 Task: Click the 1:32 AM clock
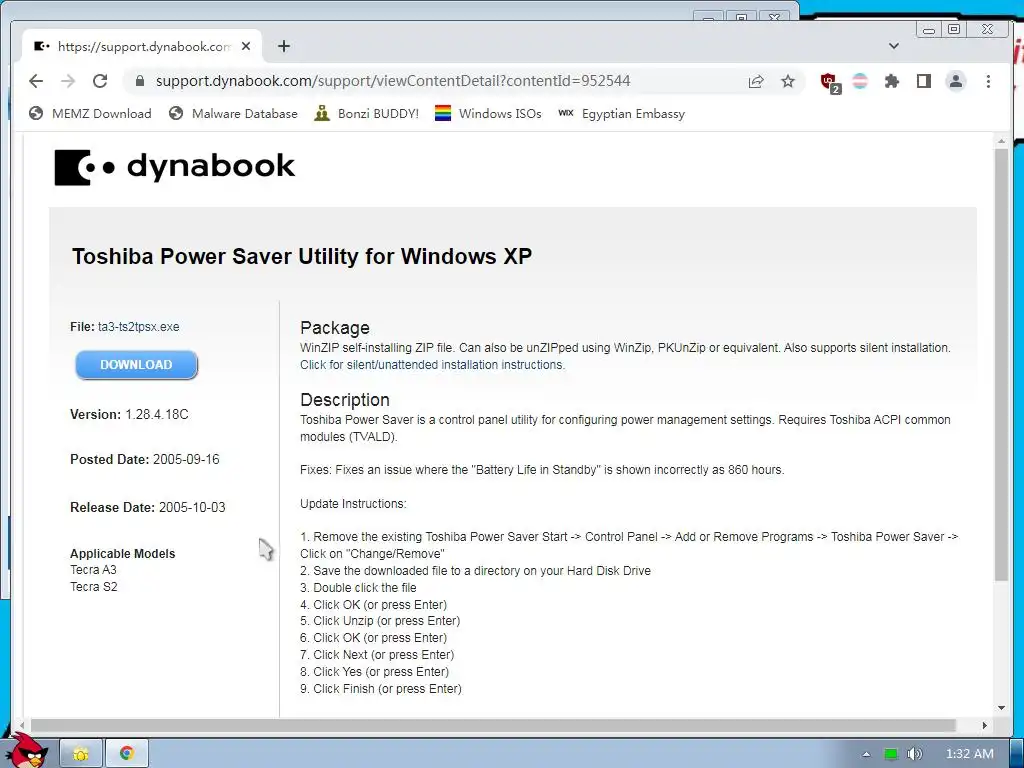pos(970,754)
